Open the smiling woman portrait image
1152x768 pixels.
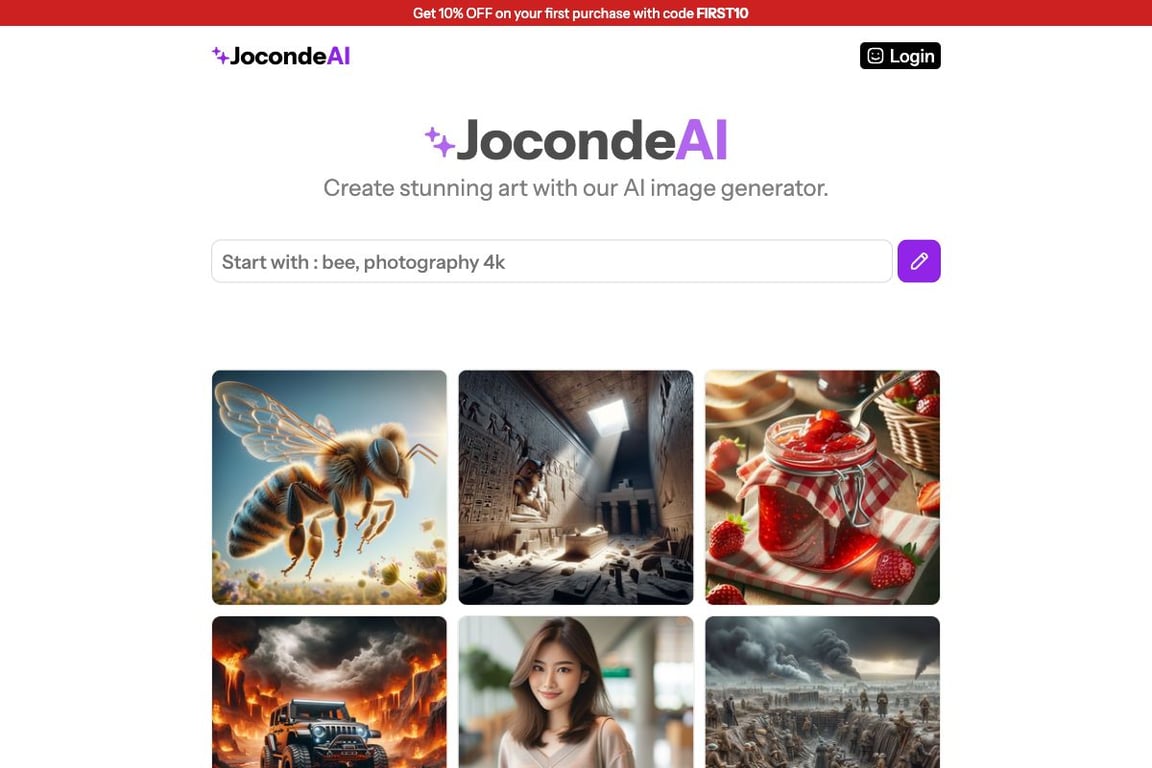[575, 692]
